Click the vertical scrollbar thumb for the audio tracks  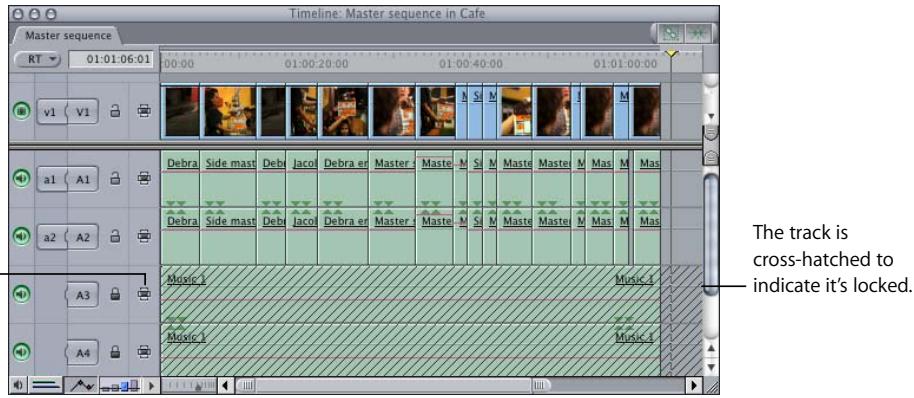[711, 235]
